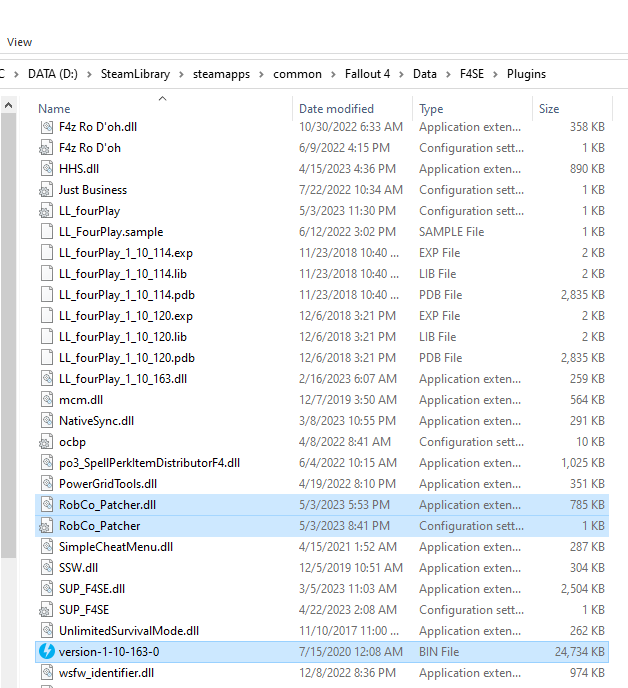Click the 12/7/2019 3:50 AM date cell
This screenshot has width=628, height=688.
click(x=348, y=400)
